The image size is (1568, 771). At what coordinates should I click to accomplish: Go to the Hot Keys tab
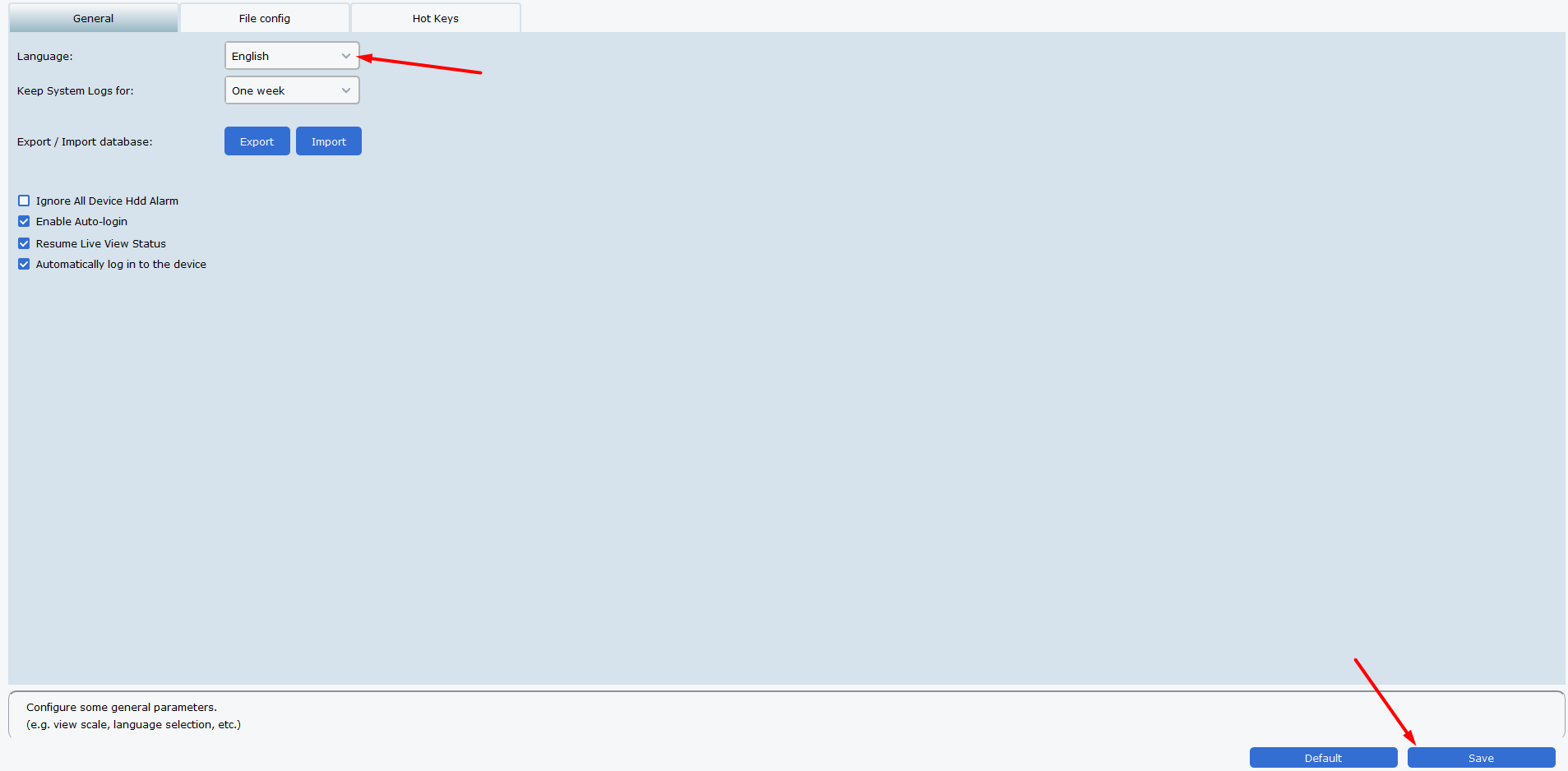[436, 18]
